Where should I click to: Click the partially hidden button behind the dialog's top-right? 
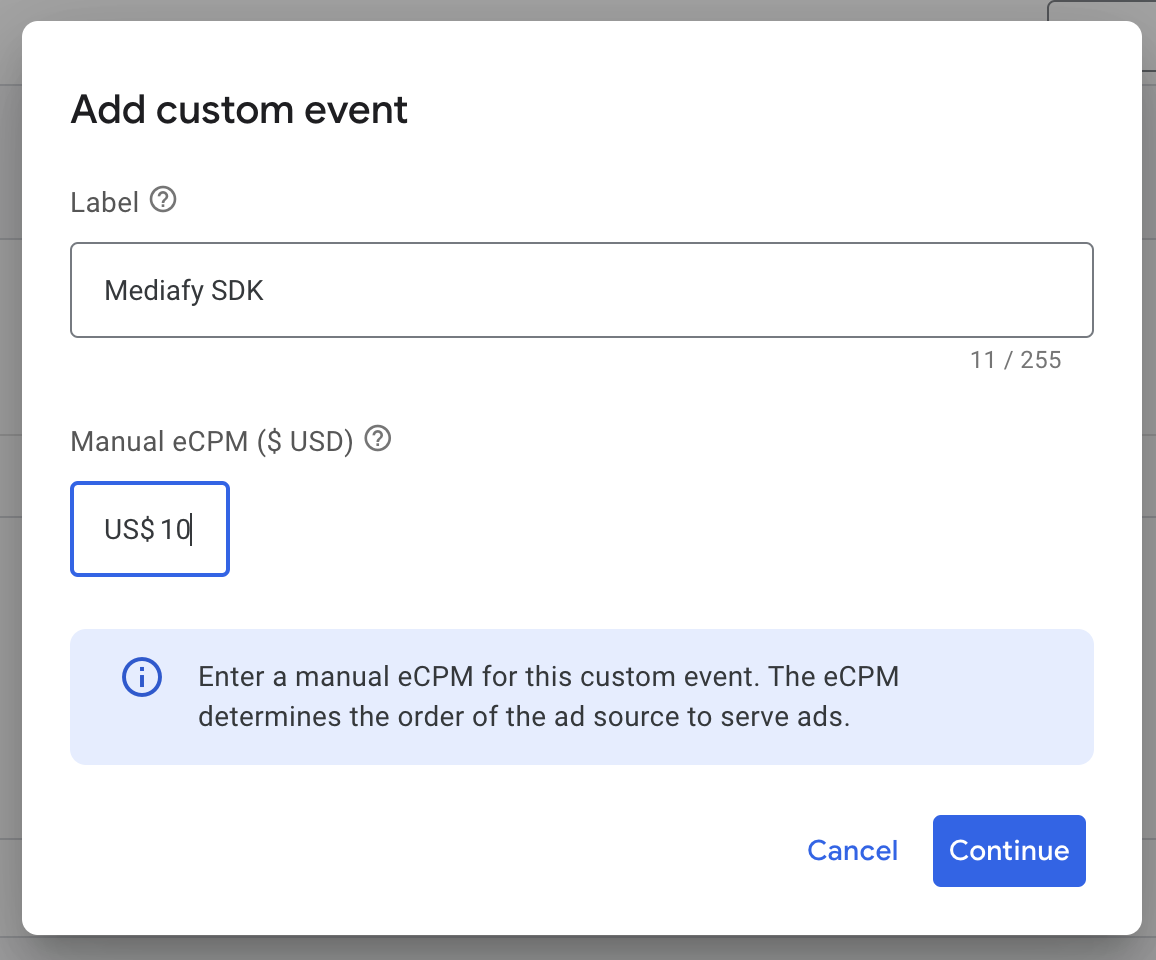pos(1100,10)
